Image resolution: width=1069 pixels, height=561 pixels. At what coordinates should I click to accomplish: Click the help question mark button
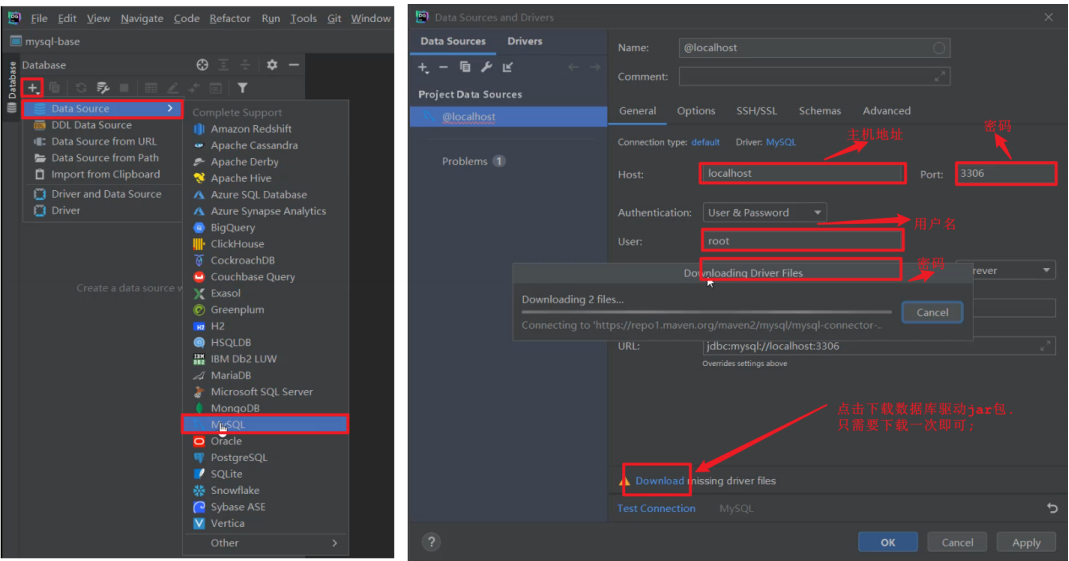431,542
